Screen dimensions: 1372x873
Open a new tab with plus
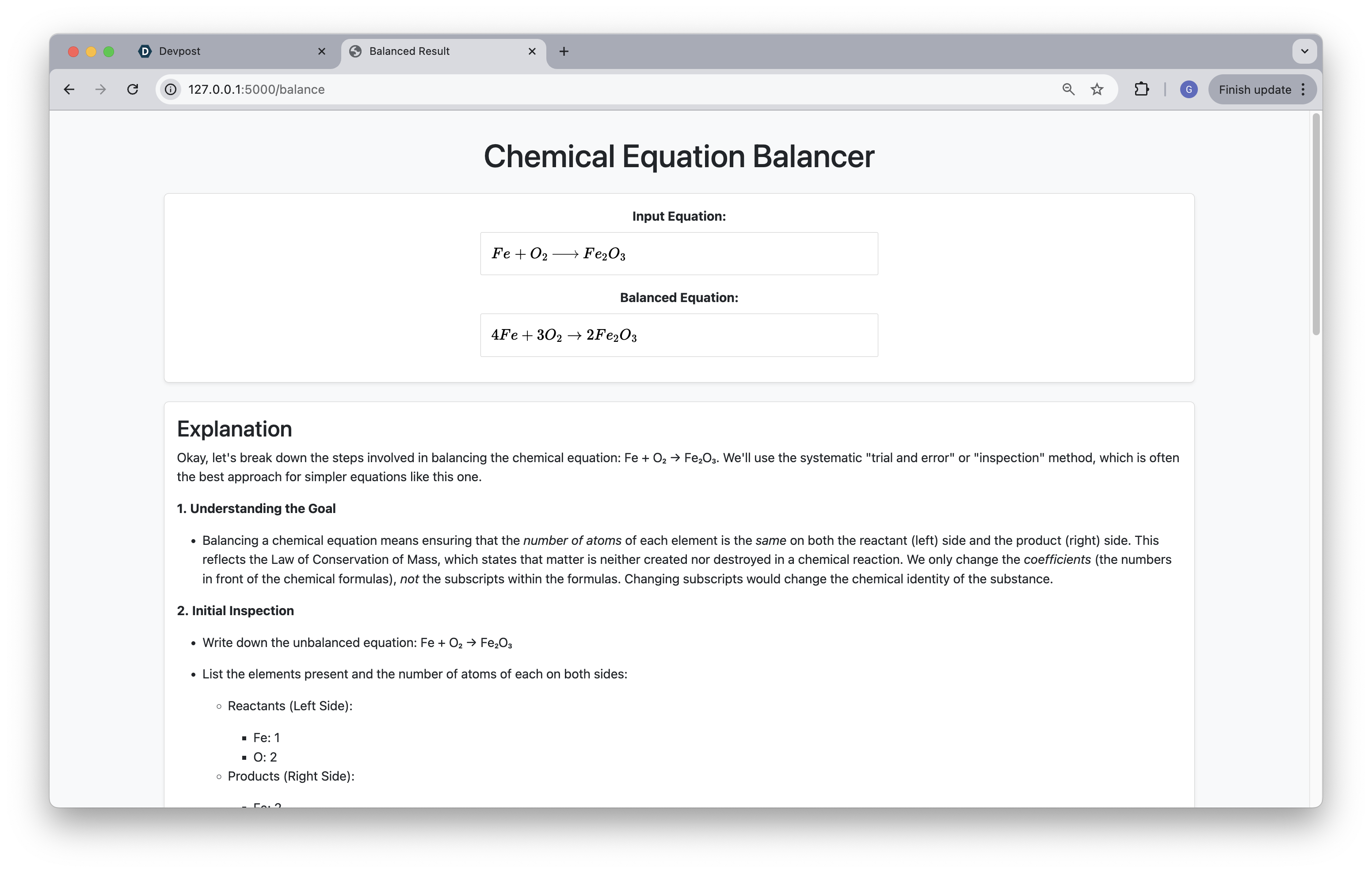point(564,51)
